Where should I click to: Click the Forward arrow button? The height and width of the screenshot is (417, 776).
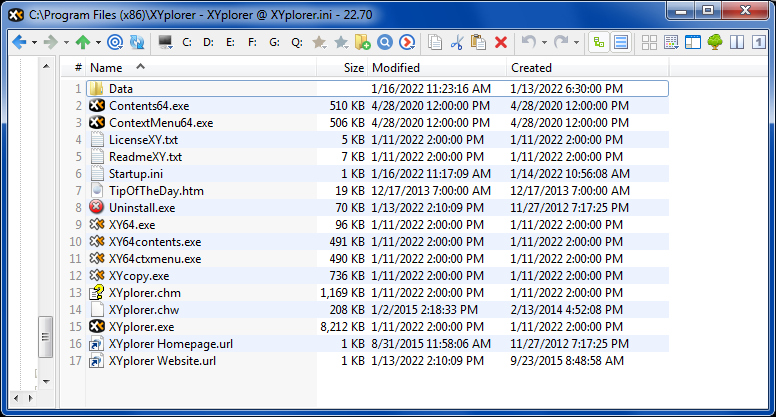coord(50,43)
